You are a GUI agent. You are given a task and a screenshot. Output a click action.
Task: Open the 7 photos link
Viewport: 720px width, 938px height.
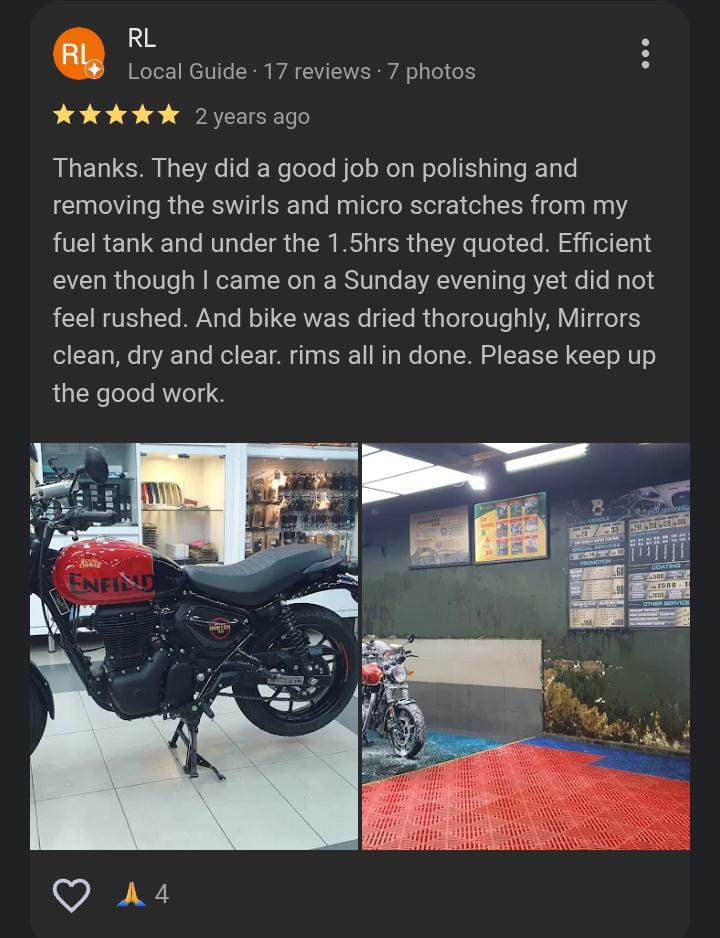(x=431, y=72)
